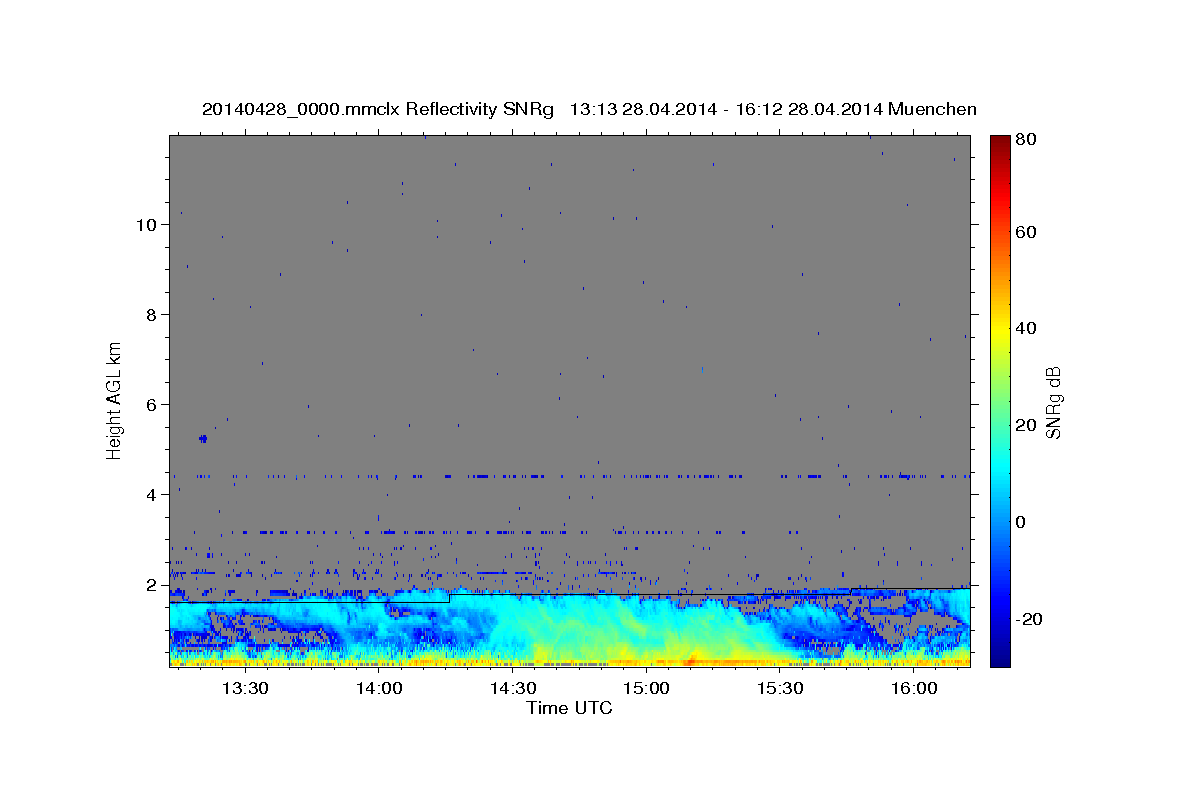Image resolution: width=1200 pixels, height=800 pixels.
Task: Click the height tick label 10
Action: (146, 225)
